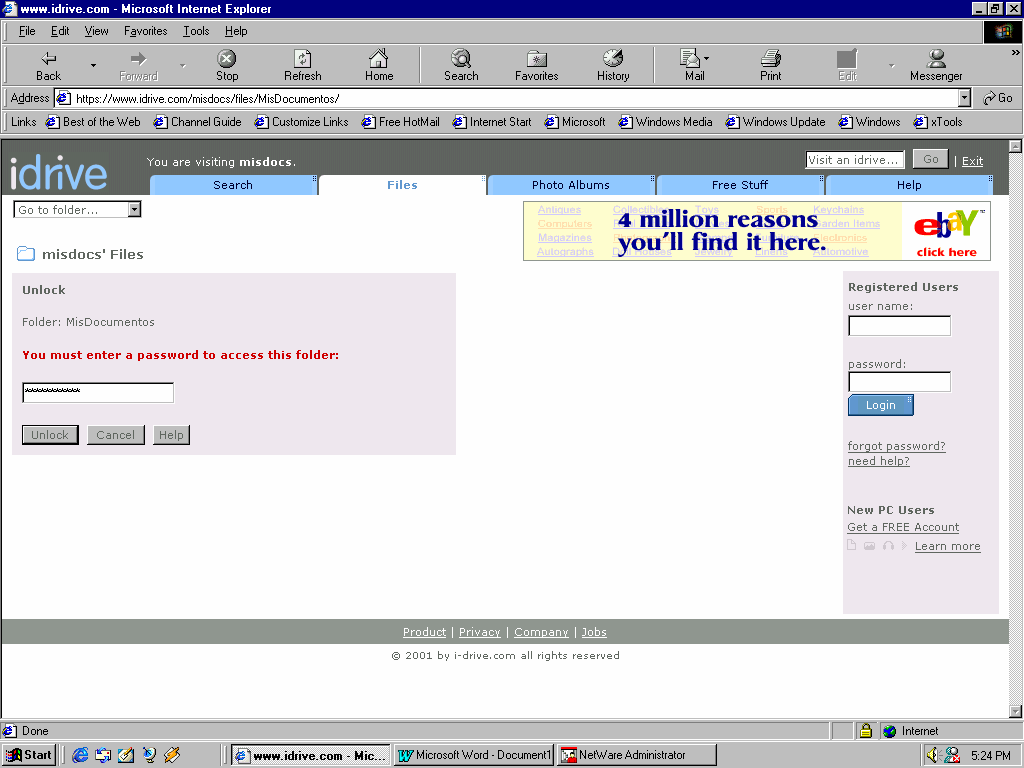Open the Favorites toolbar button
This screenshot has width=1024, height=768.
(536, 65)
